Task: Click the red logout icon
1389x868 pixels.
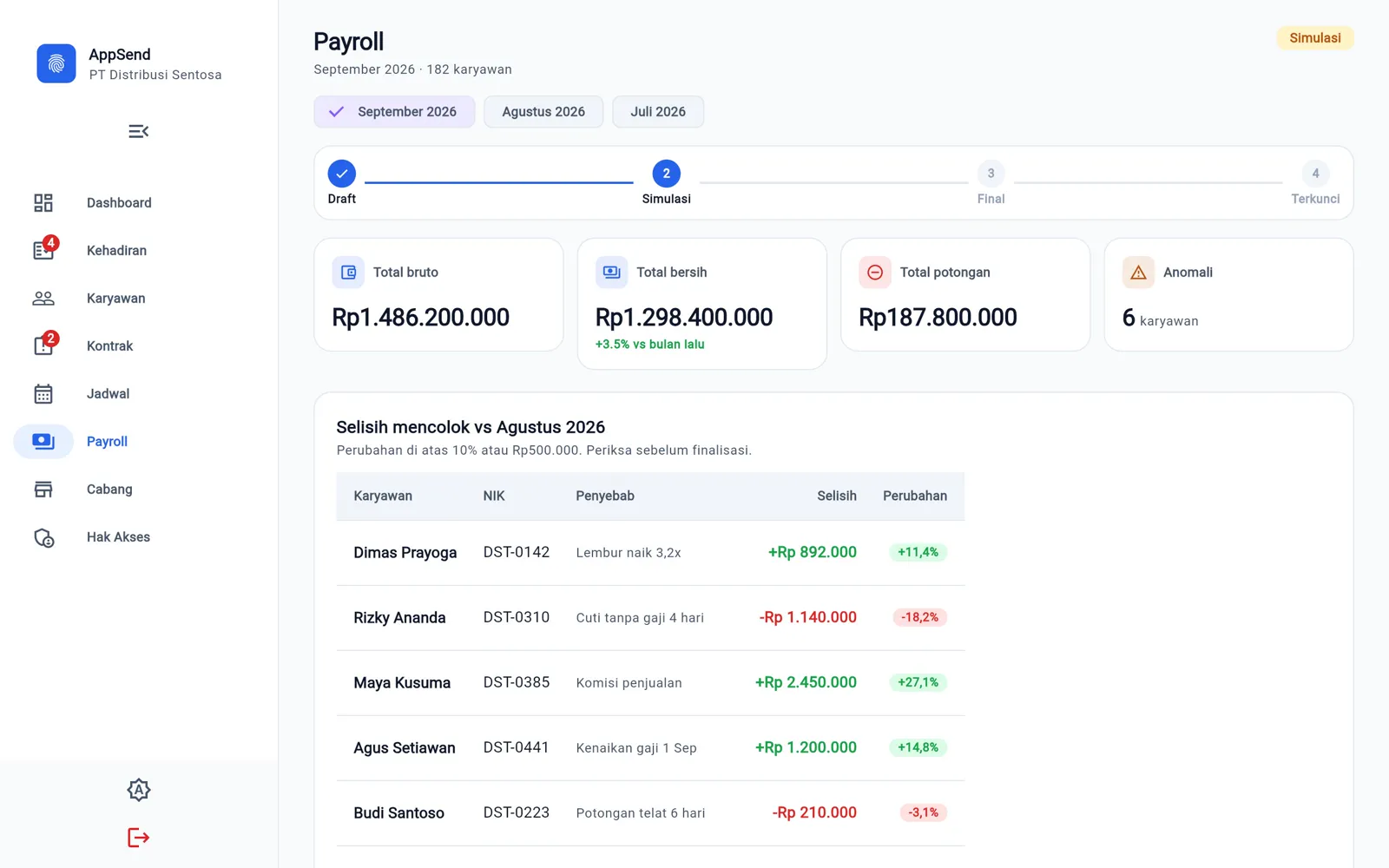Action: (139, 838)
